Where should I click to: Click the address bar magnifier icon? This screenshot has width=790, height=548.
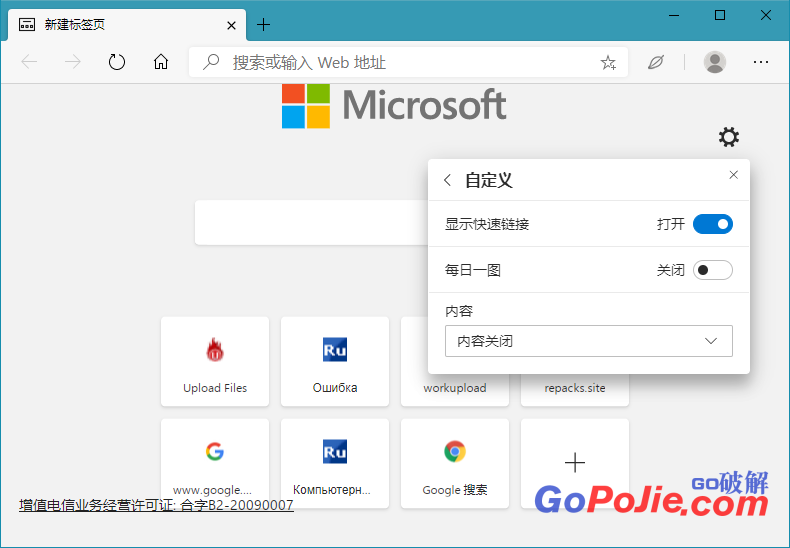pyautogui.click(x=211, y=62)
